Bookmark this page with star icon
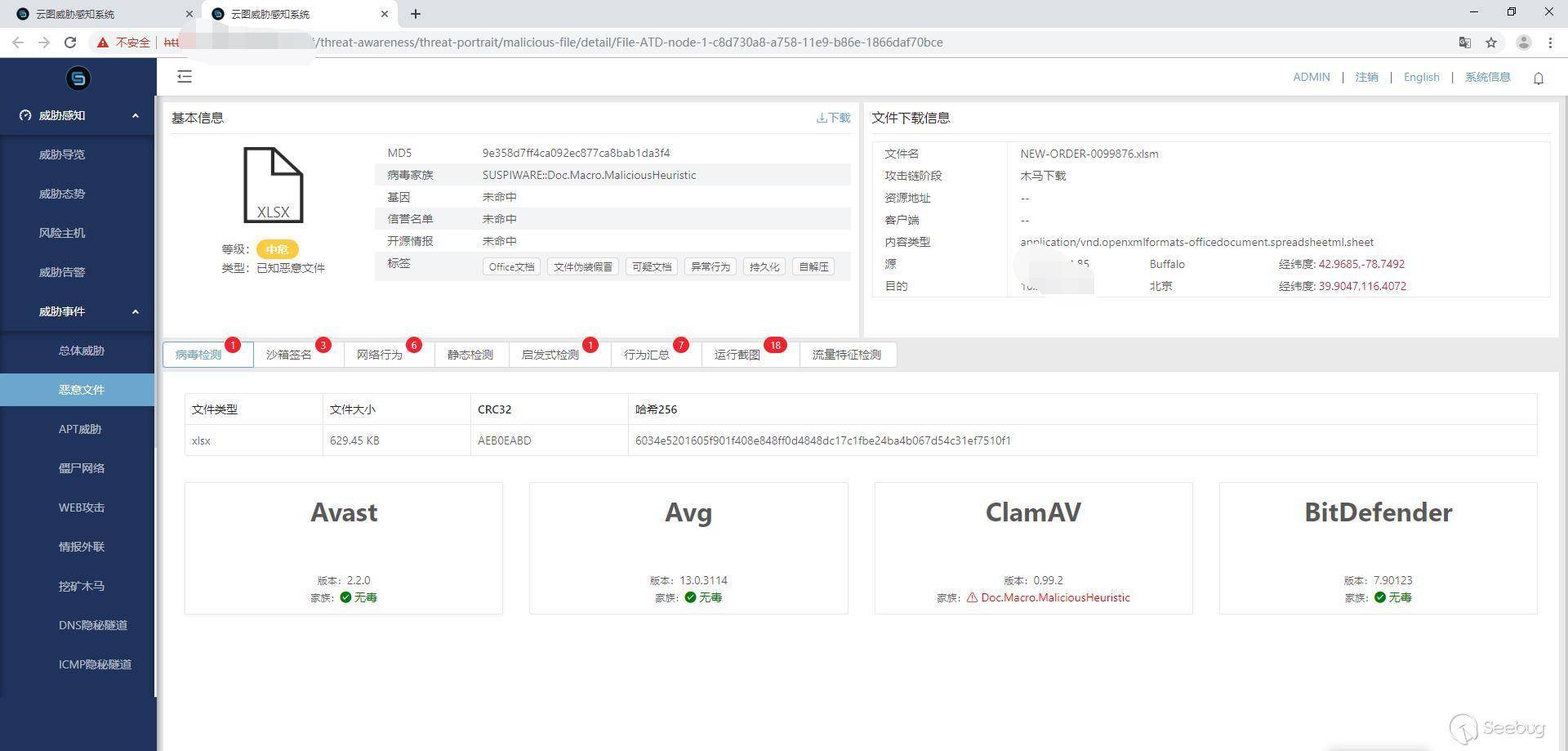Image resolution: width=1568 pixels, height=751 pixels. tap(1491, 42)
